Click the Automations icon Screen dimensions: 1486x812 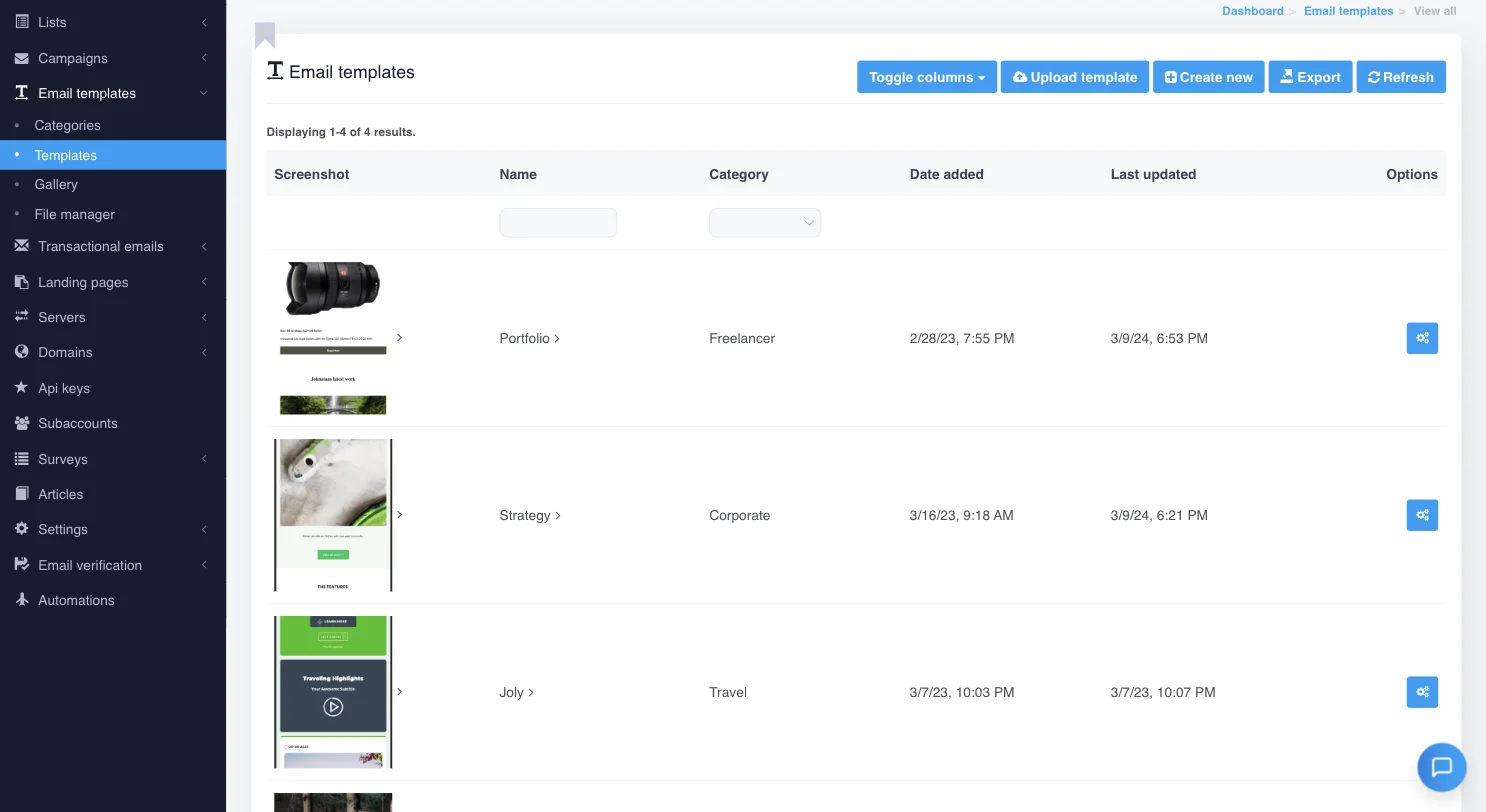tap(21, 600)
